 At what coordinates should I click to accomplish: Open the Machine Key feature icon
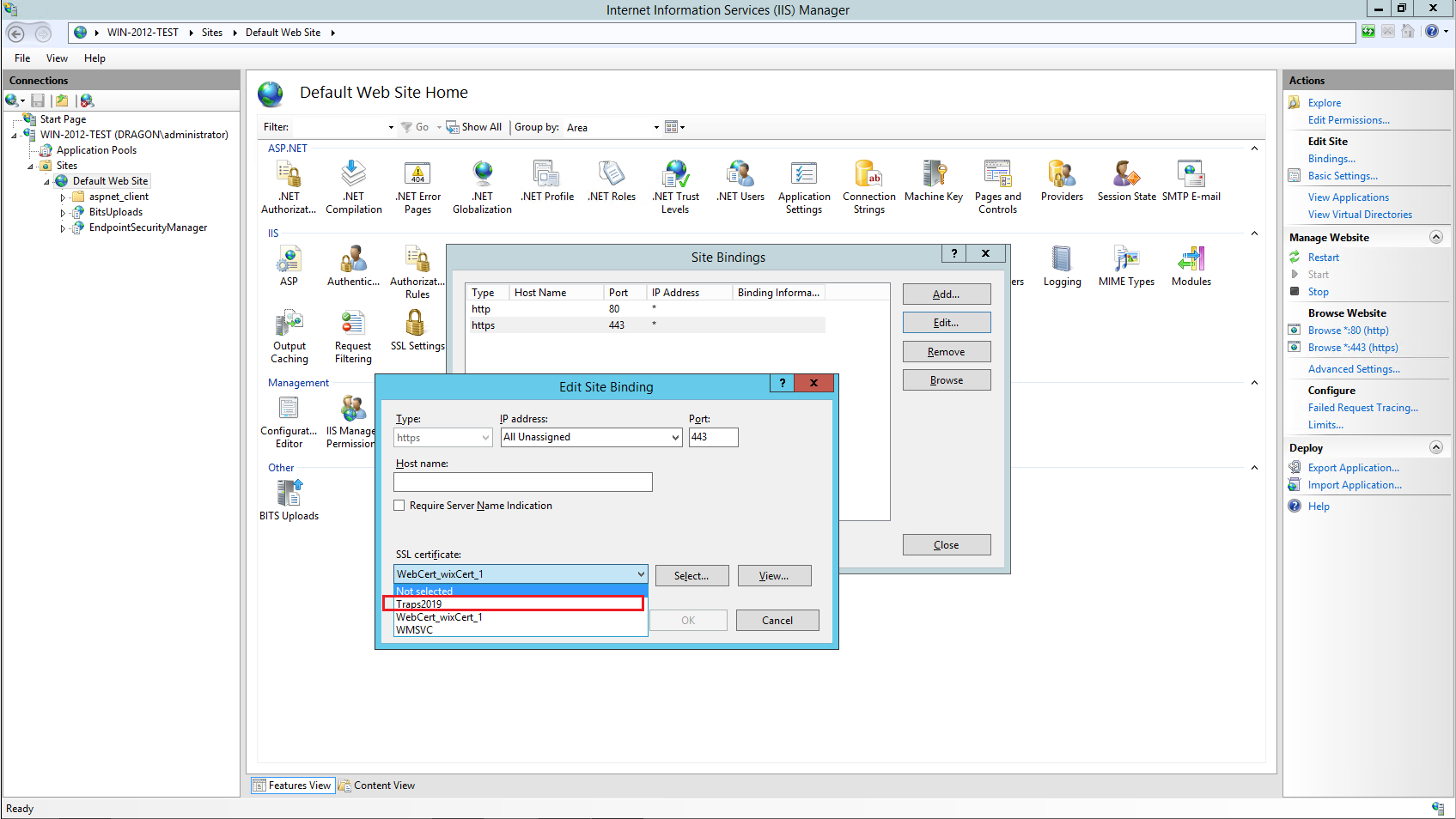[x=933, y=180]
